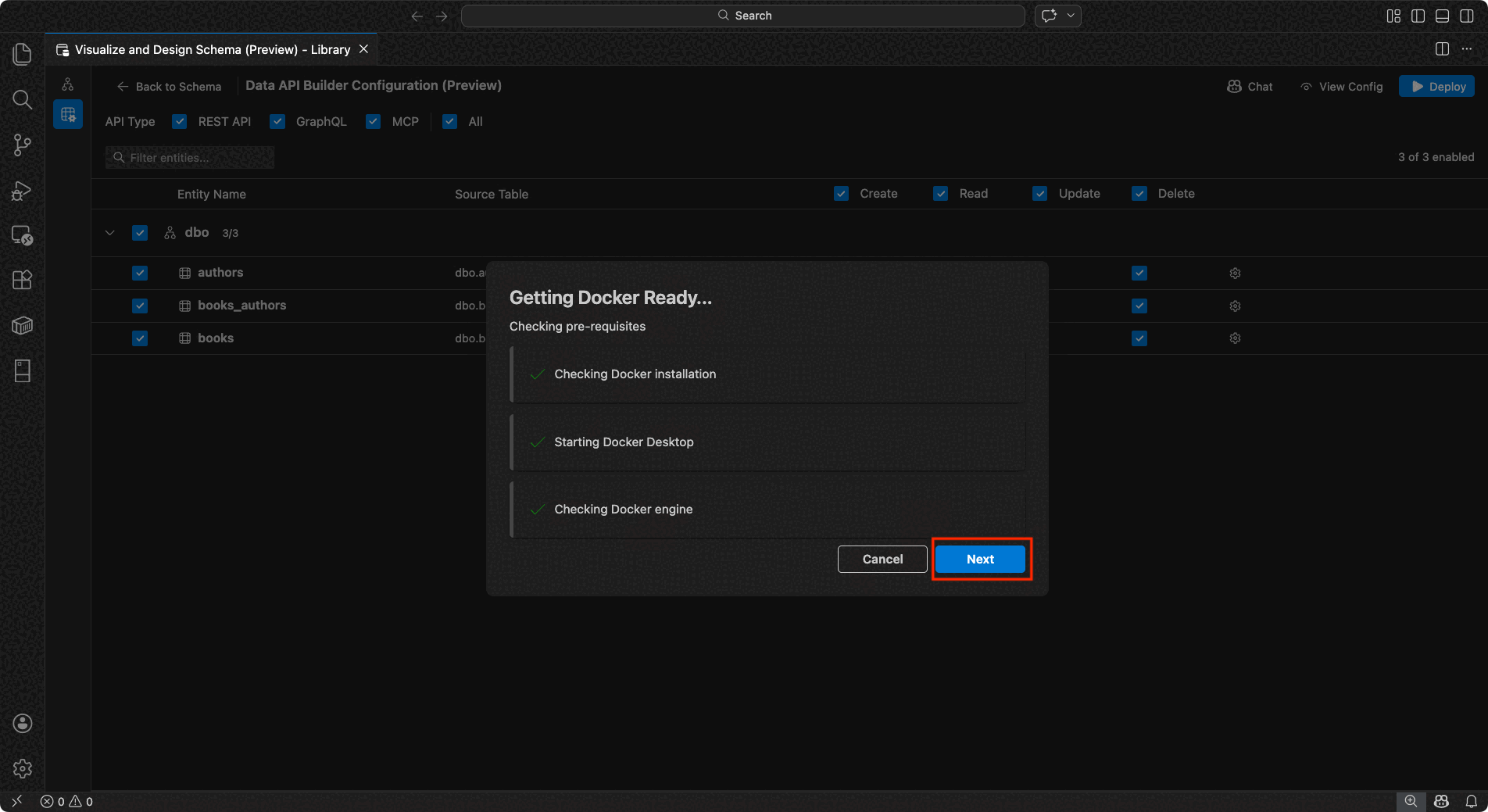Toggle the GraphQL API type checkbox
This screenshot has height=812, width=1488.
pyautogui.click(x=277, y=122)
